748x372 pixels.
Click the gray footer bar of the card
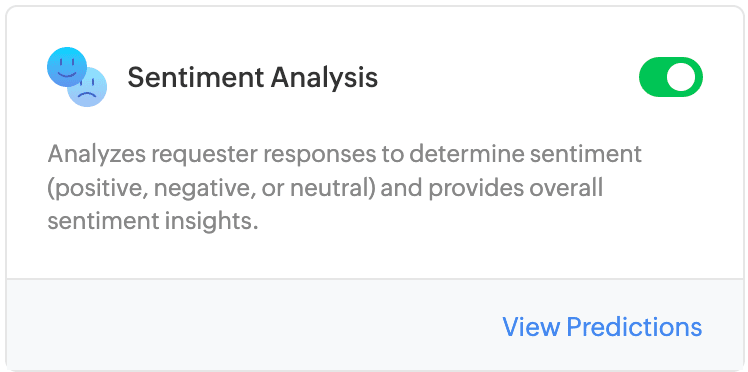pos(374,324)
